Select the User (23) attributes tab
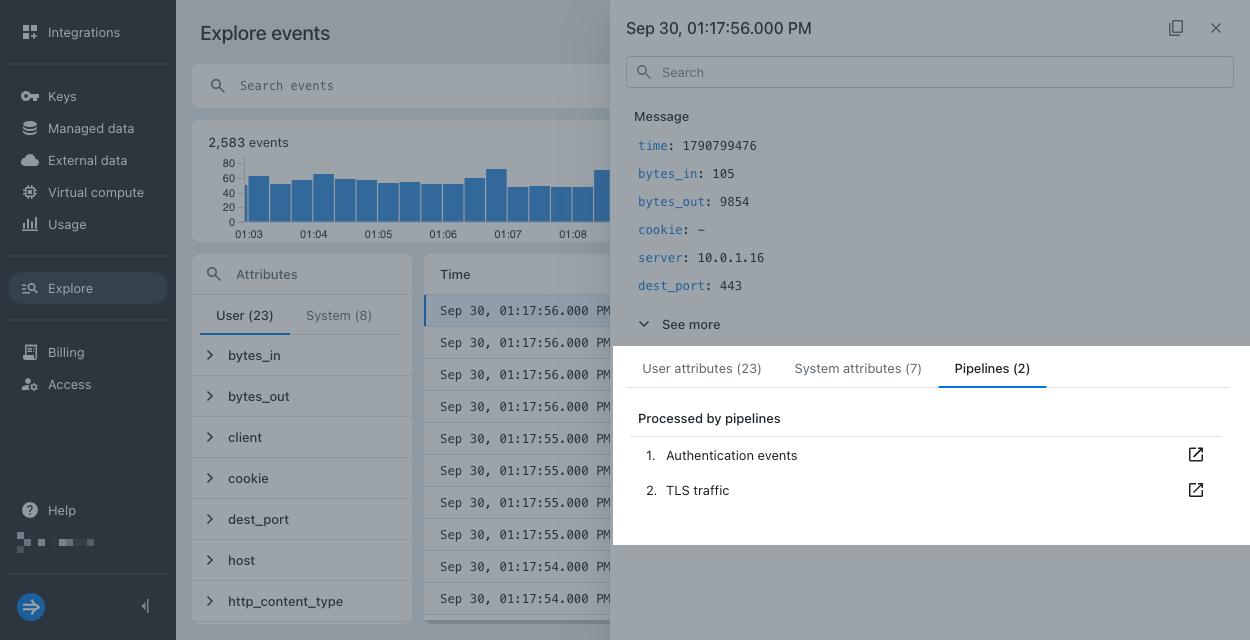This screenshot has height=640, width=1250. (245, 315)
